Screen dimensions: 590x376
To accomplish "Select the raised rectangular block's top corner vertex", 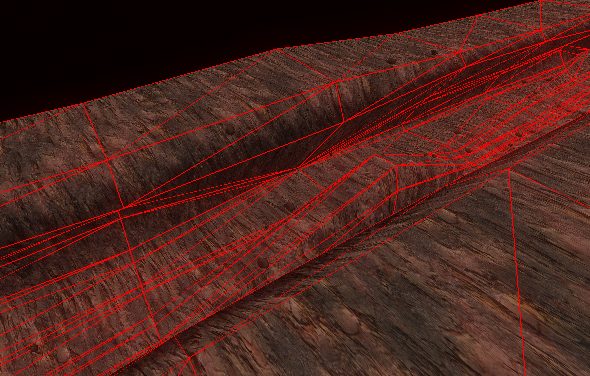I will point(374,155).
